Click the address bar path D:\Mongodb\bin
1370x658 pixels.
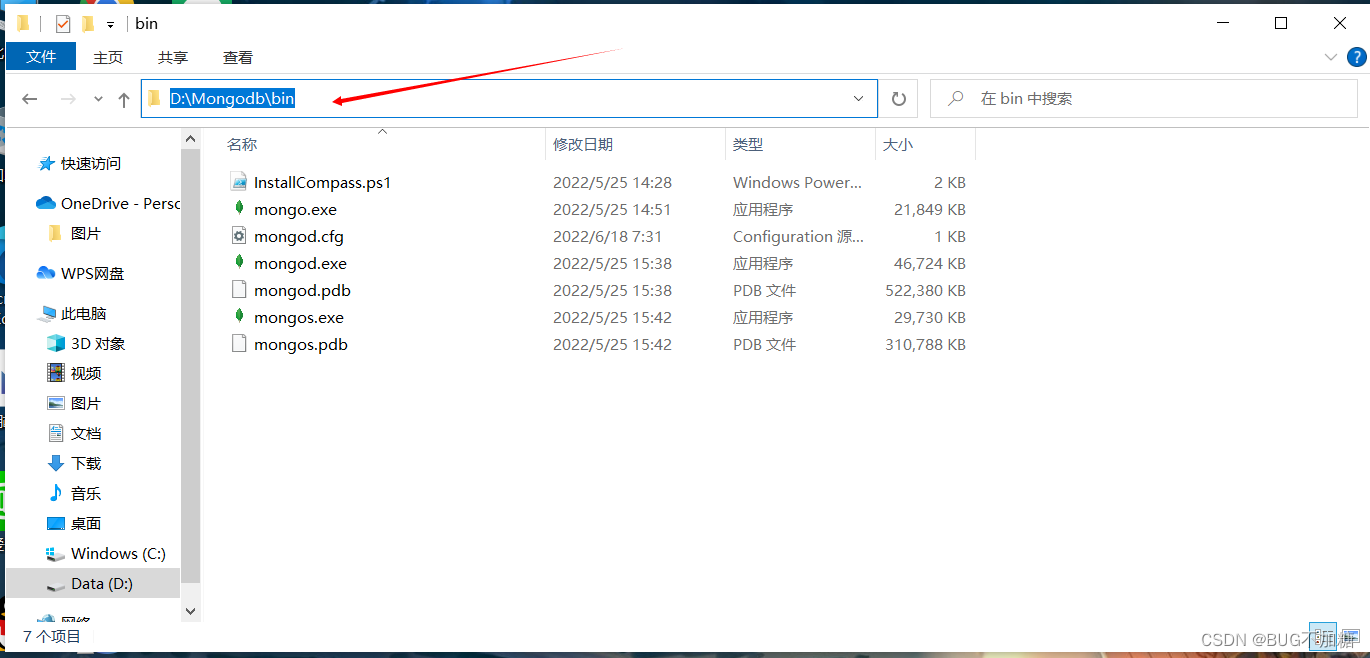[232, 99]
